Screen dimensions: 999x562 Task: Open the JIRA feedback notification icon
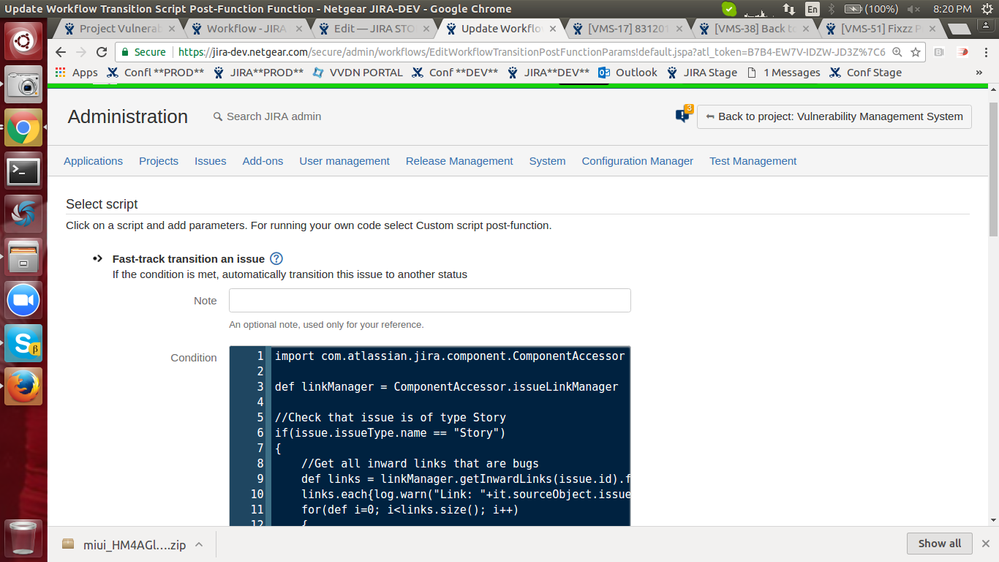coord(683,115)
